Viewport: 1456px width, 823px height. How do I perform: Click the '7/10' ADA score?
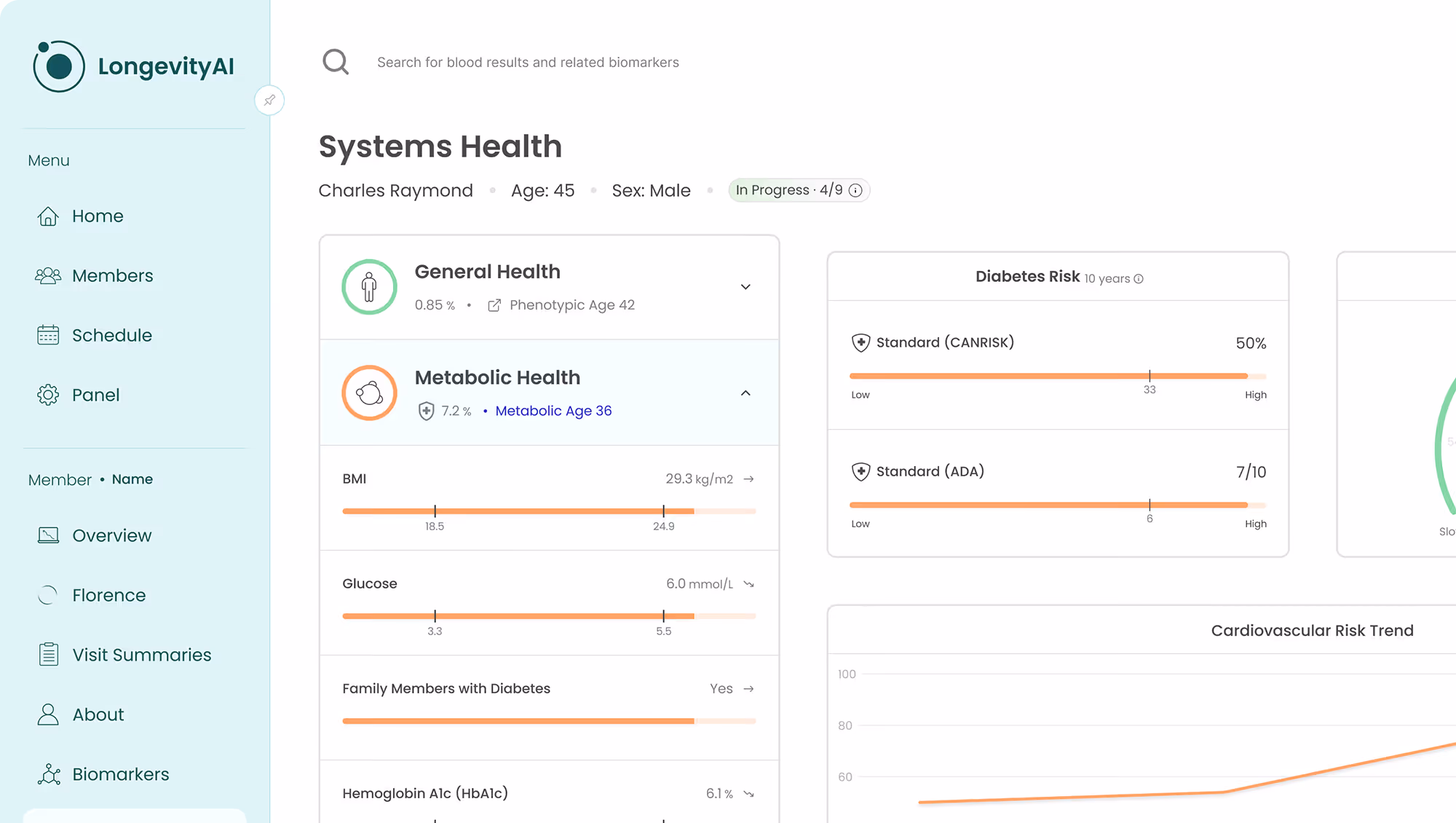(x=1251, y=472)
